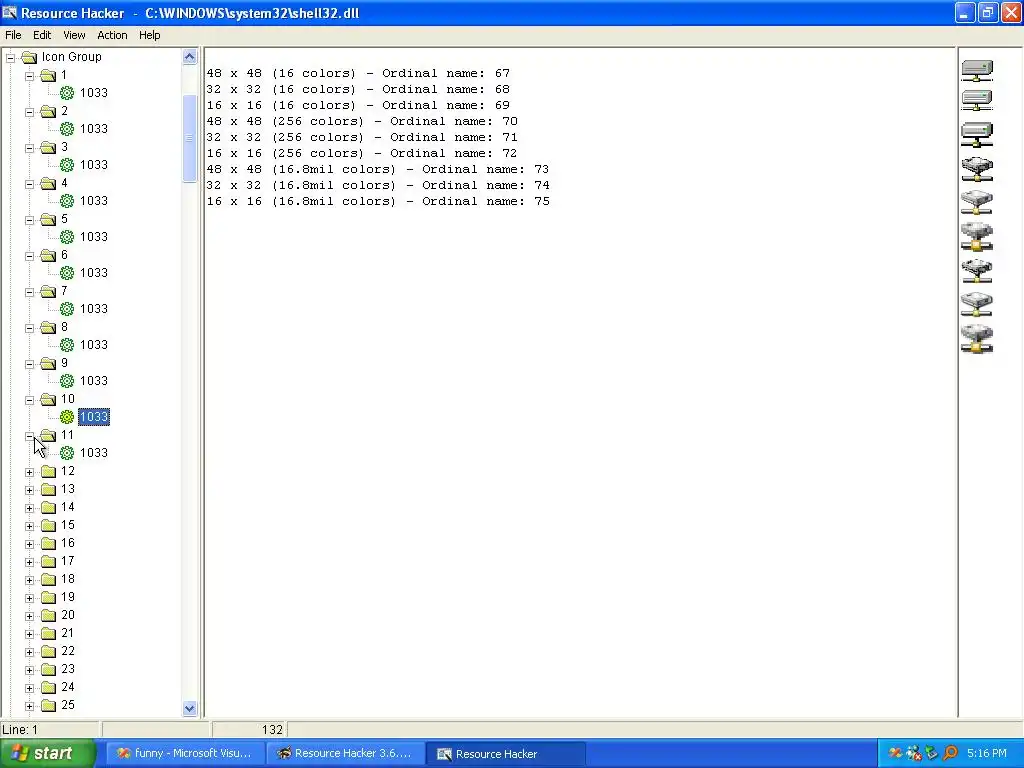Viewport: 1024px width, 768px height.
Task: Select the 1033 gear icon under folder 11
Action: [x=67, y=453]
